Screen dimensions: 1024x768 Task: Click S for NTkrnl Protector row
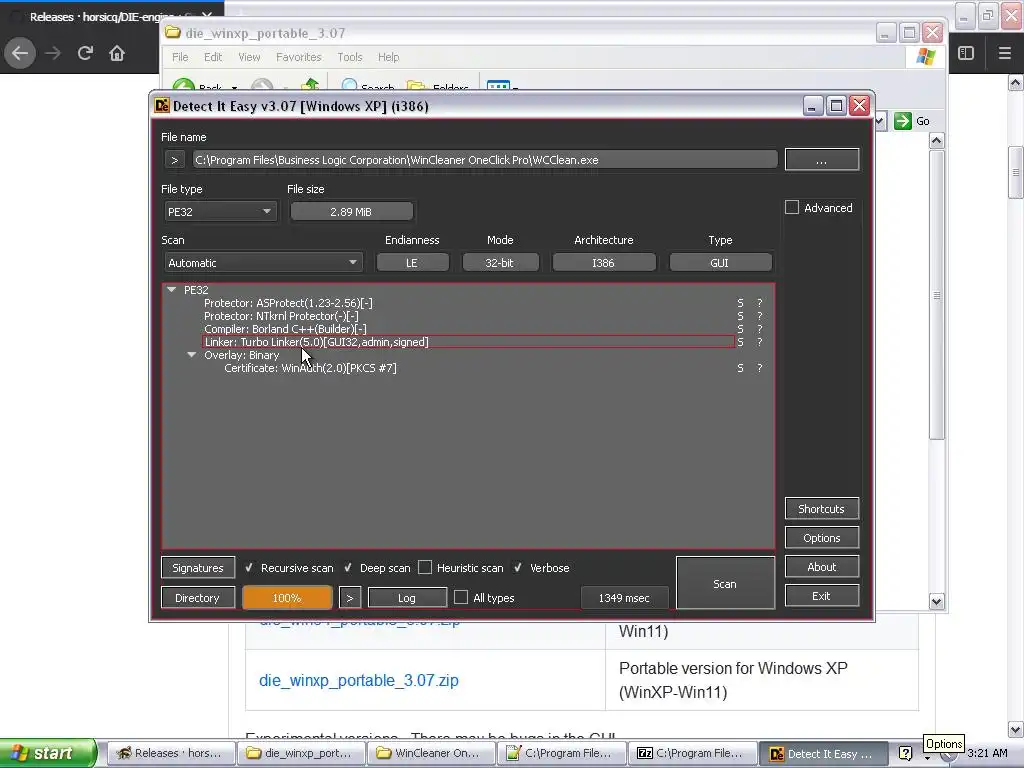[x=740, y=316]
